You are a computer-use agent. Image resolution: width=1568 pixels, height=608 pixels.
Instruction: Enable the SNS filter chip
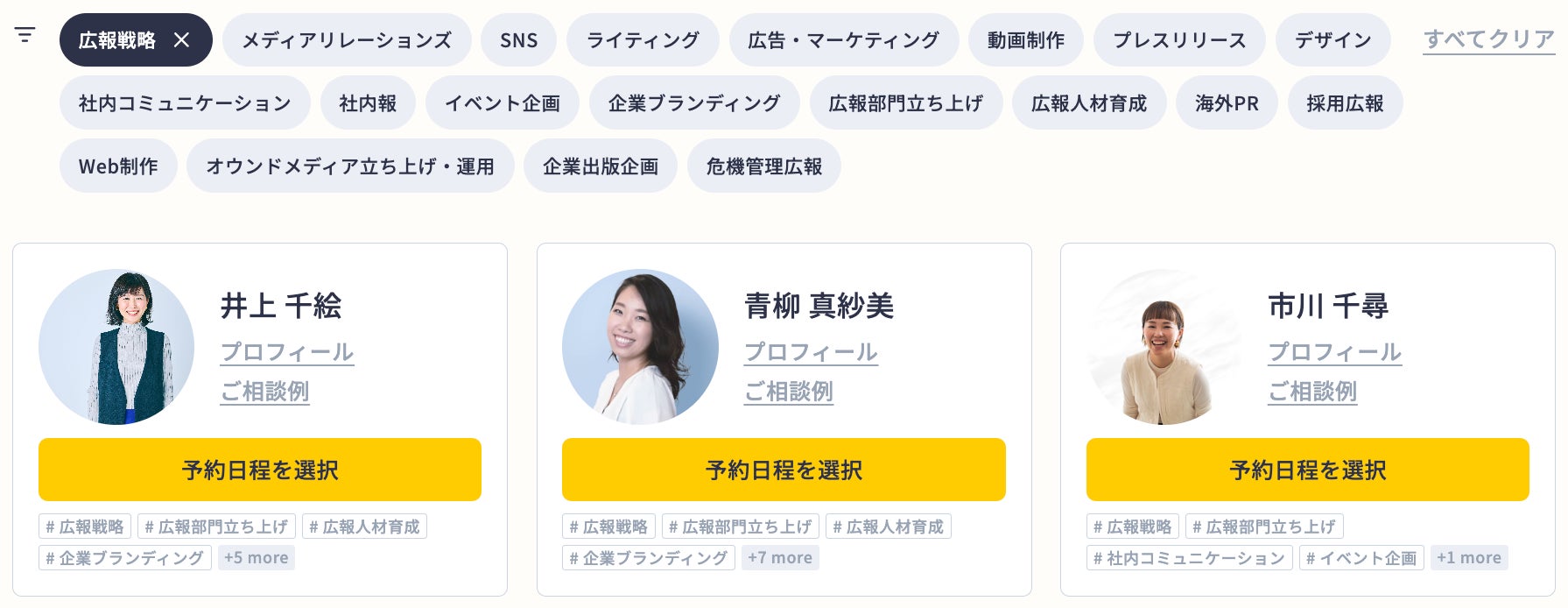point(518,40)
